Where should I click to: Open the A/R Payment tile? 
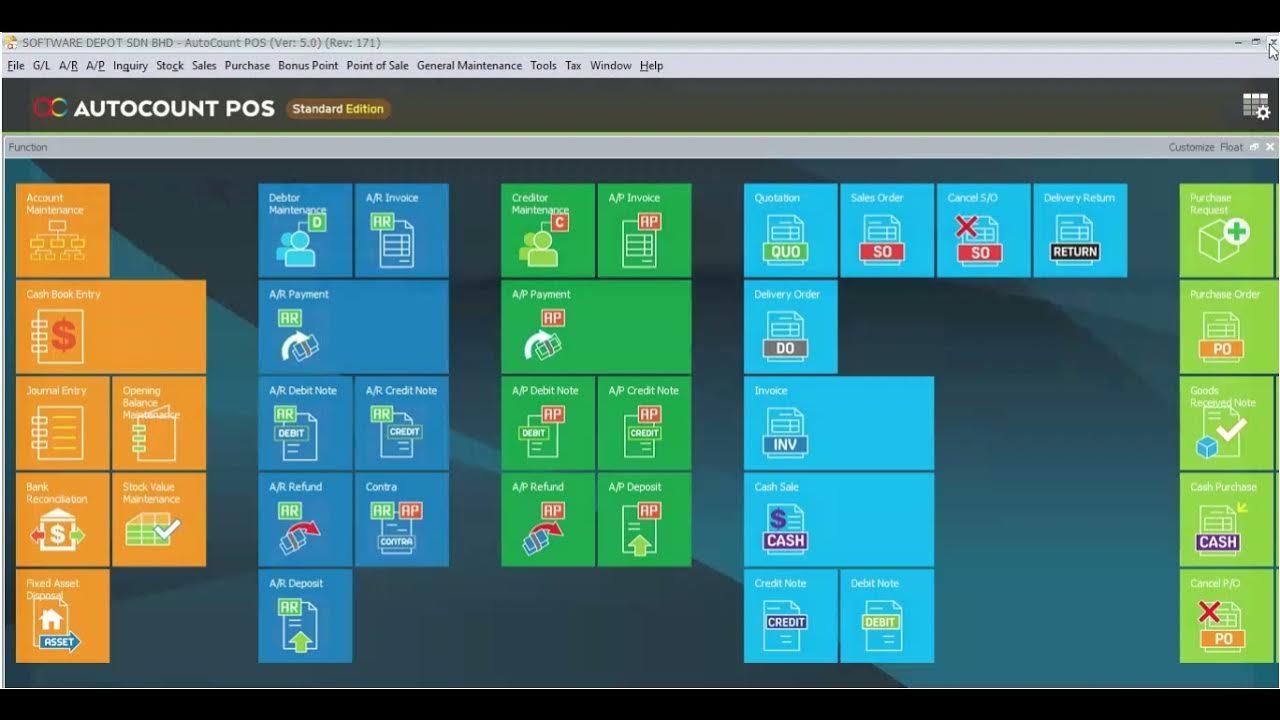point(354,326)
